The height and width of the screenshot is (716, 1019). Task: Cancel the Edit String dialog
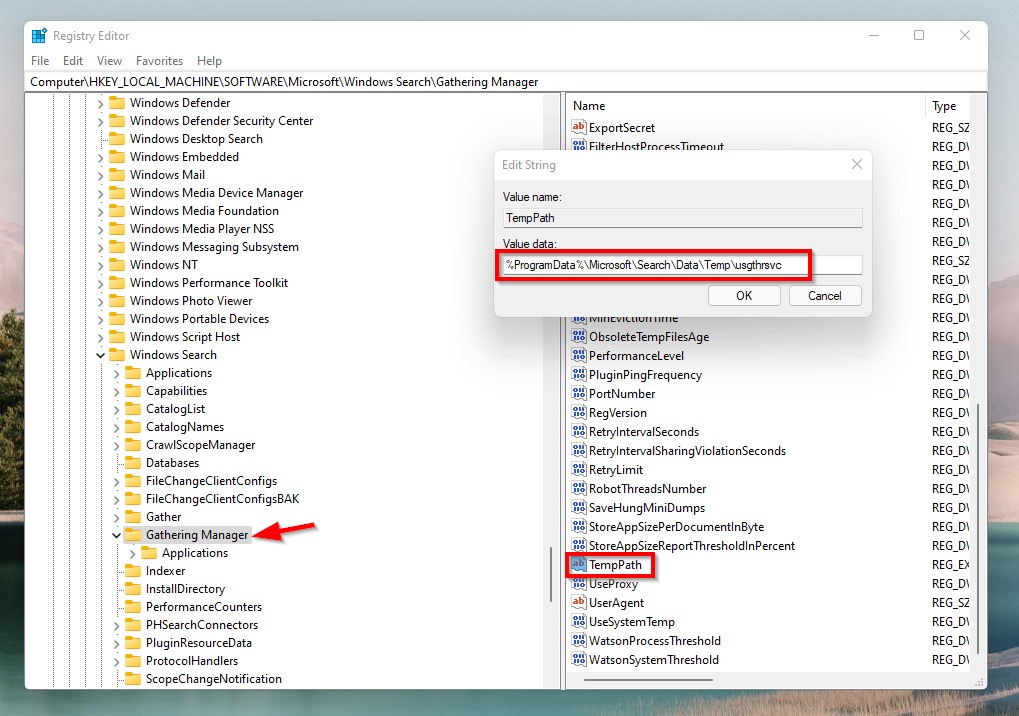pyautogui.click(x=825, y=296)
